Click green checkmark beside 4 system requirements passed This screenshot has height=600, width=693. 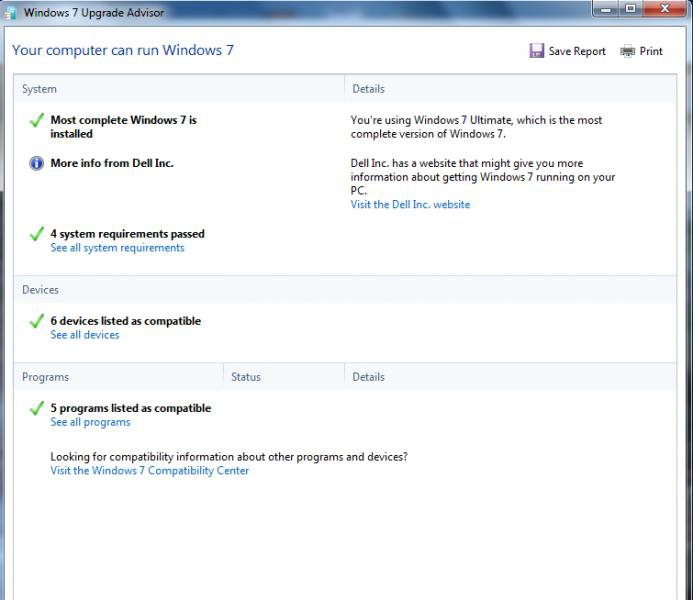[x=36, y=234]
